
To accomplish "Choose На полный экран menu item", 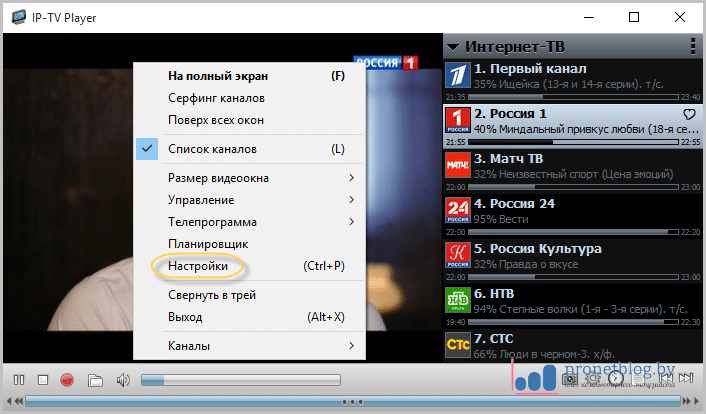I will click(249, 76).
